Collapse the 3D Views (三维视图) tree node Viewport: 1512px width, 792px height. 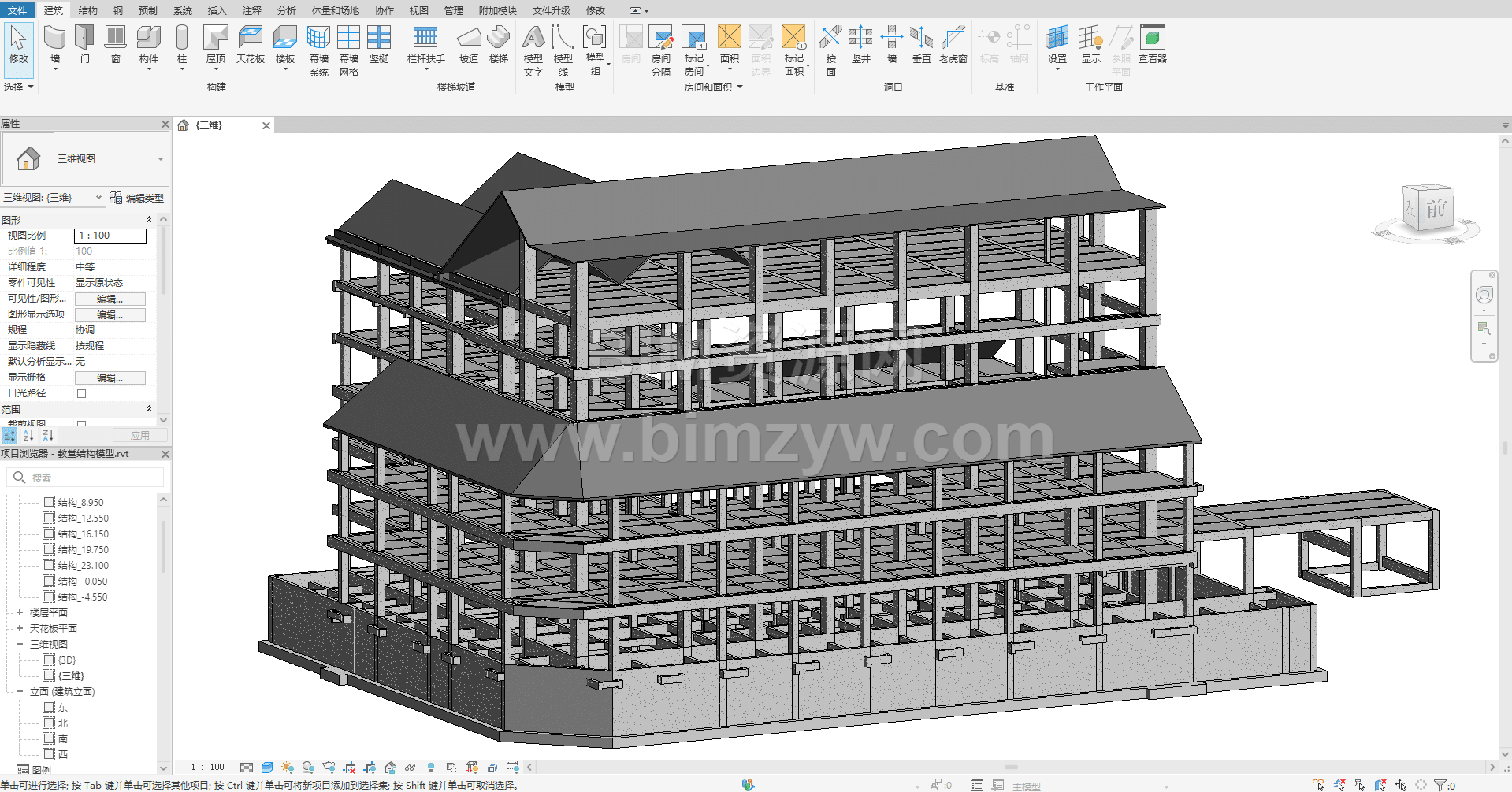click(20, 644)
